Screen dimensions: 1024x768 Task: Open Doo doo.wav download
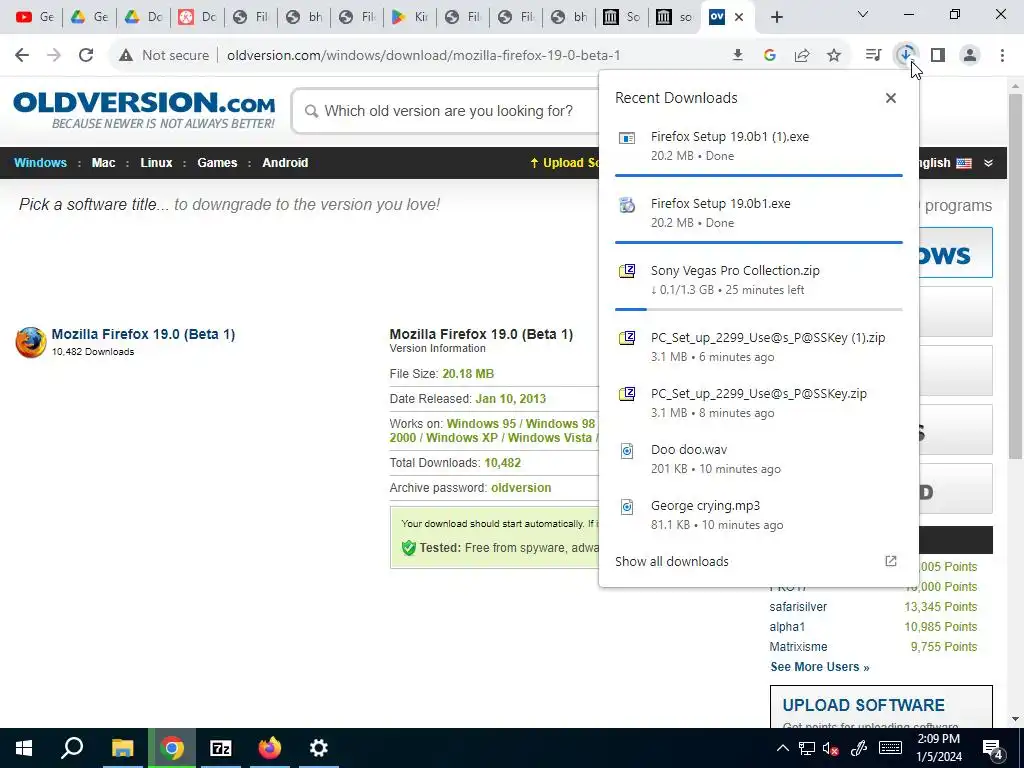758,459
